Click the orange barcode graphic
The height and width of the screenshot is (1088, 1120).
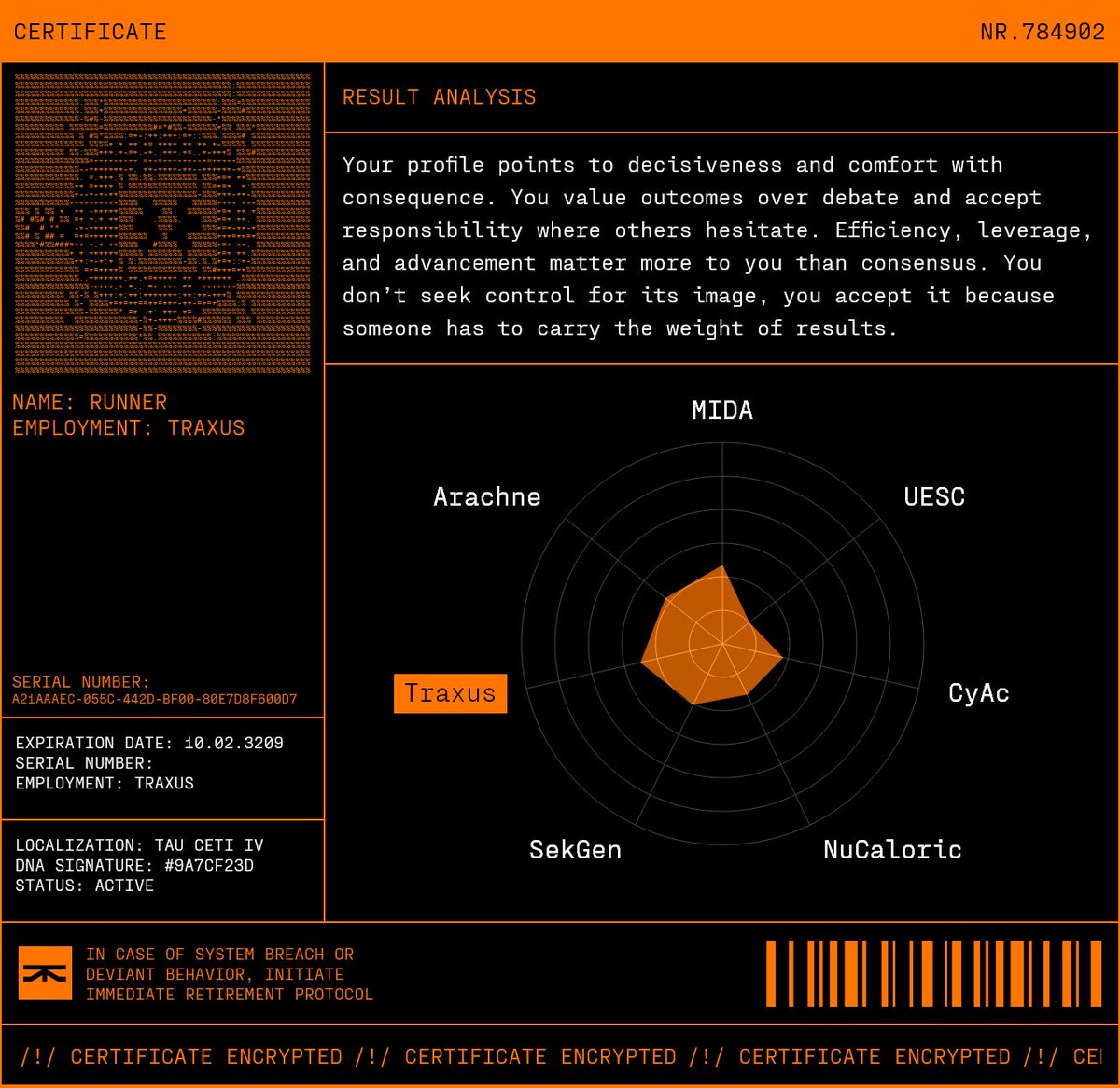coord(934,973)
